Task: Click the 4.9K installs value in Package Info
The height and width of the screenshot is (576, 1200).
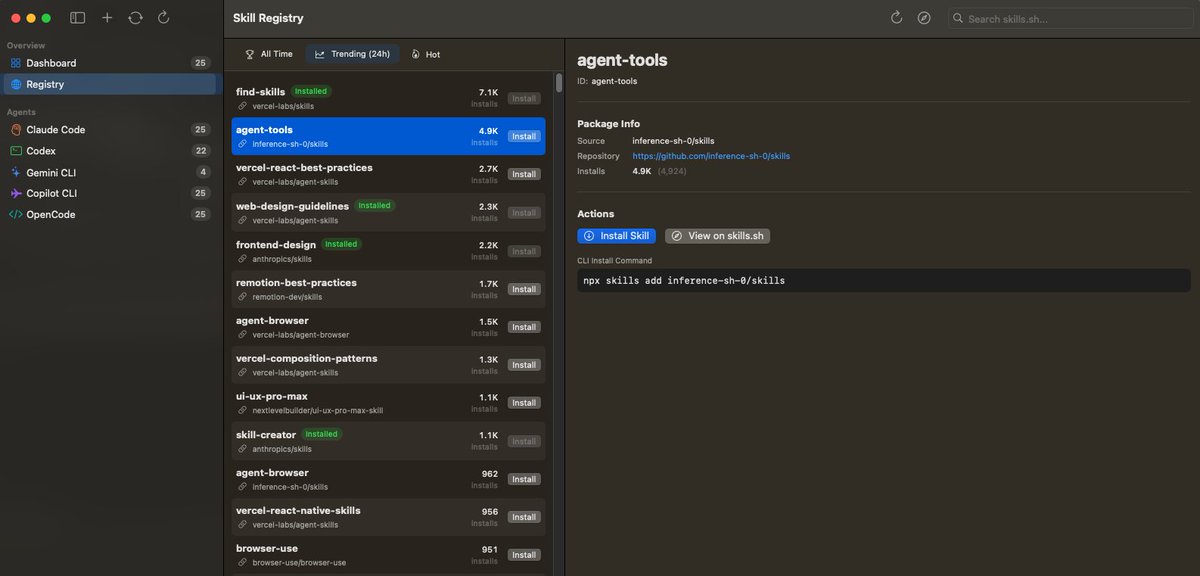Action: [642, 171]
